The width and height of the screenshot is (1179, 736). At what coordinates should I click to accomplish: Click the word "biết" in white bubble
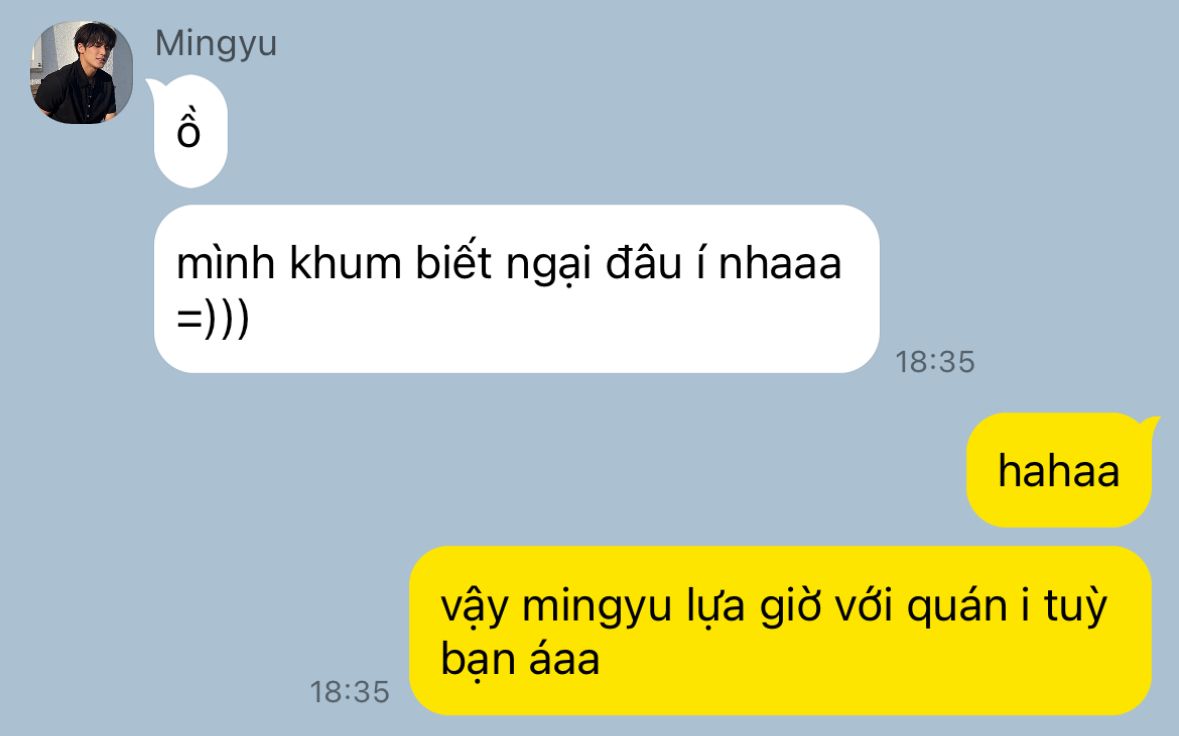click(453, 262)
